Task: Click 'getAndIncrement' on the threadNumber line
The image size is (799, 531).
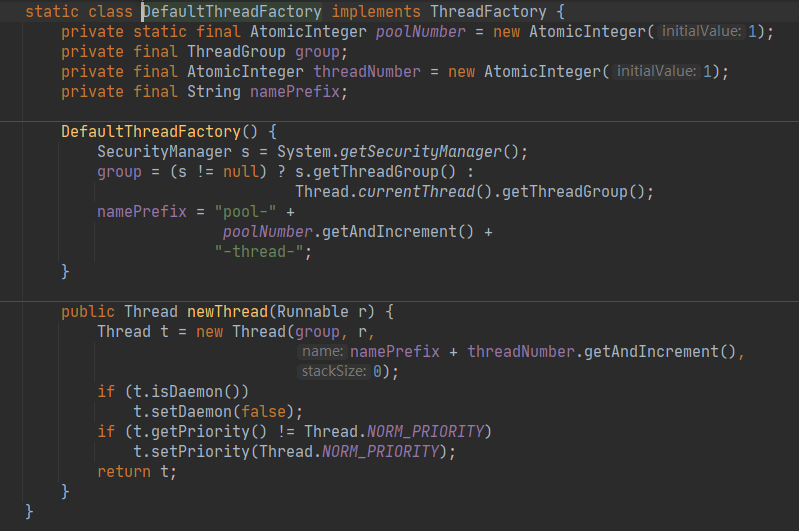Action: coord(651,352)
